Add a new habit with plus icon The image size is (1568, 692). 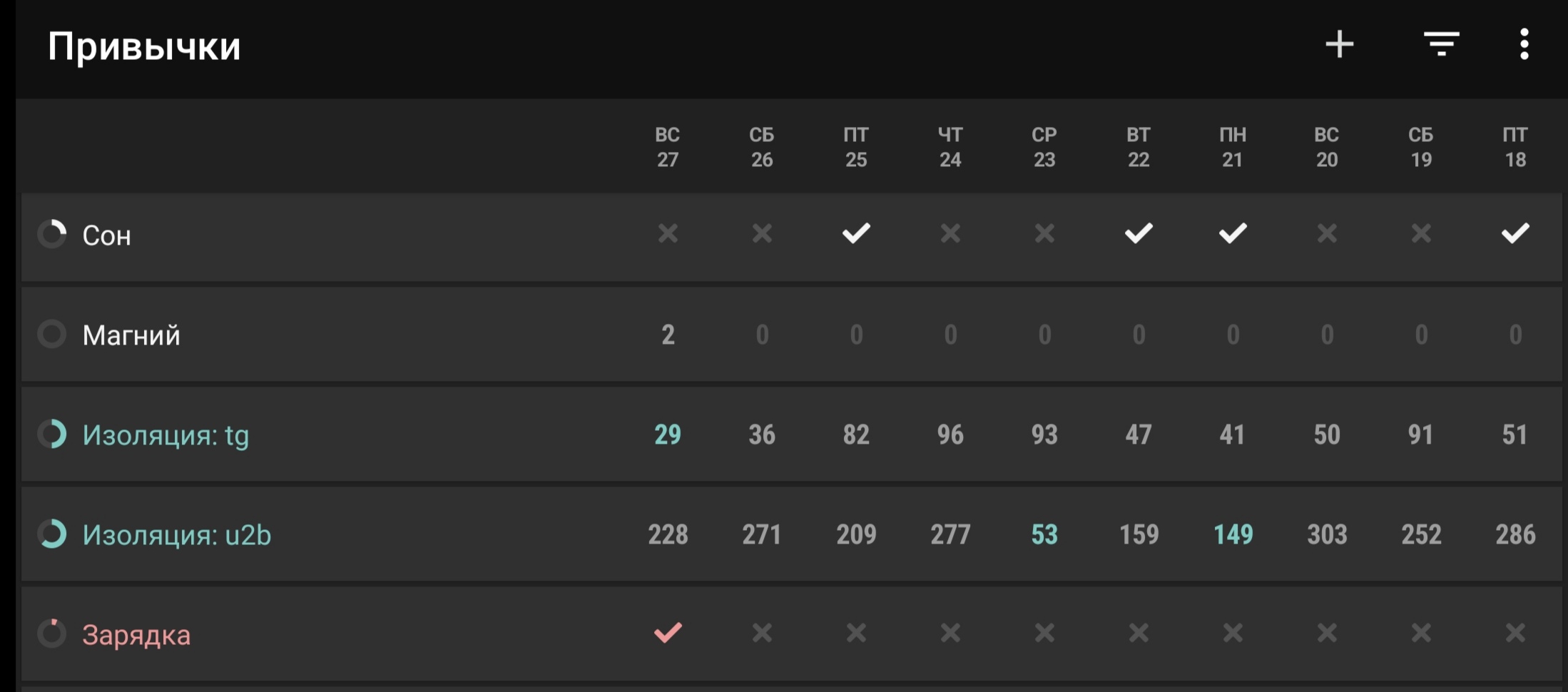(x=1339, y=44)
